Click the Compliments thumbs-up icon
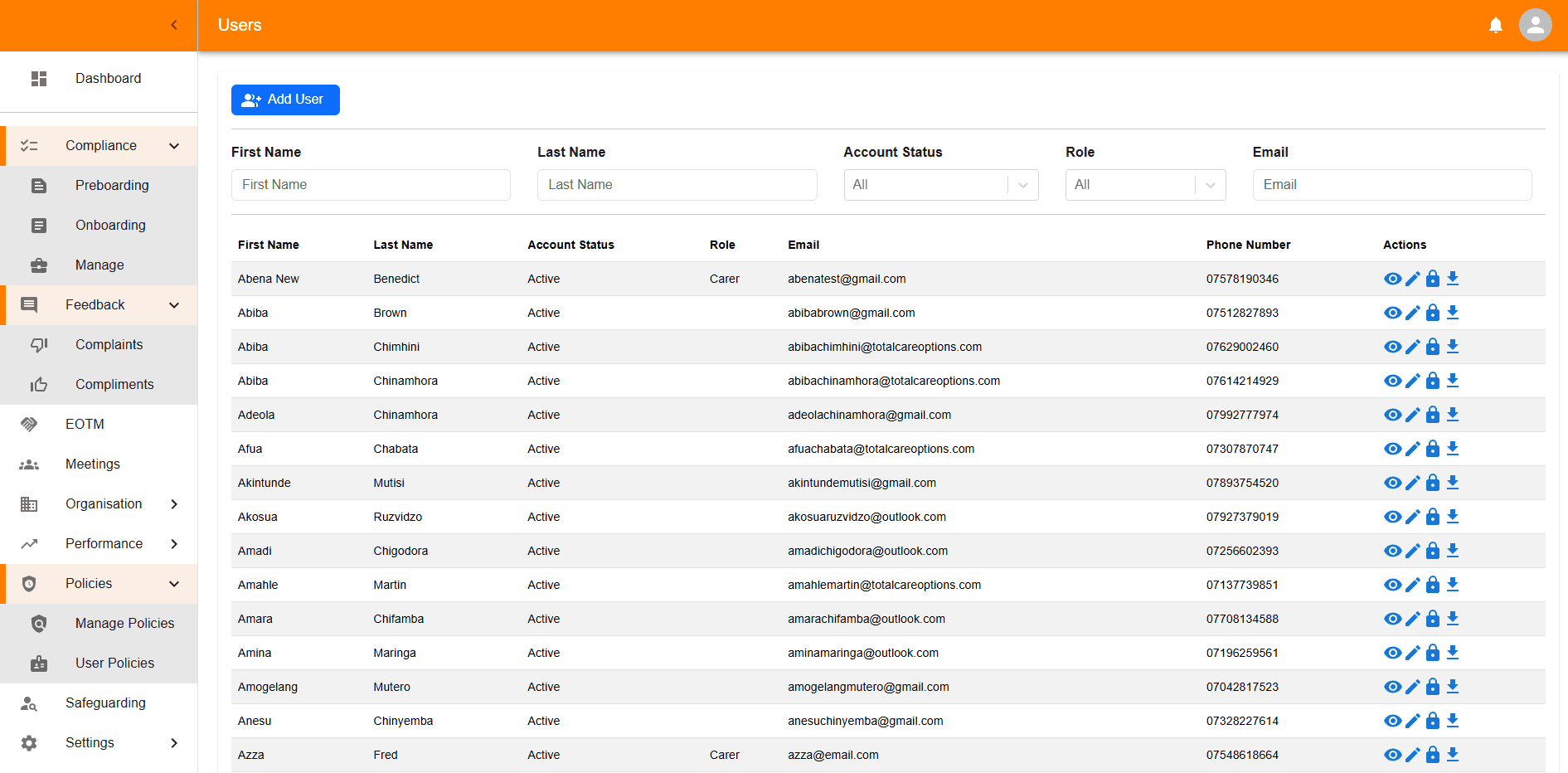 coord(39,385)
